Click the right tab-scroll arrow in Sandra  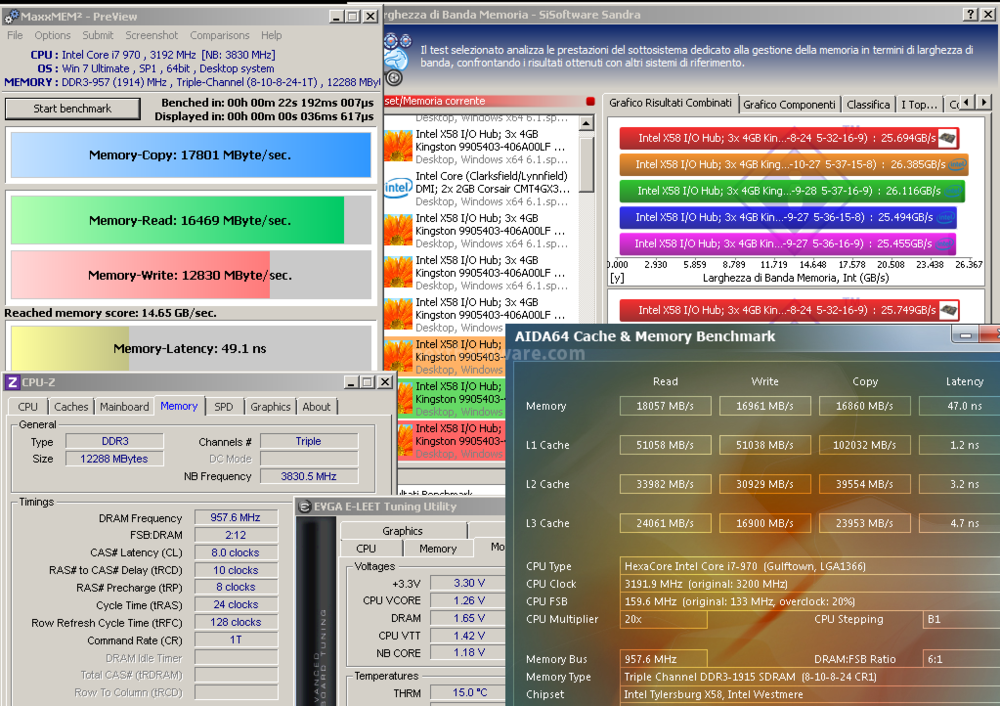coord(983,102)
